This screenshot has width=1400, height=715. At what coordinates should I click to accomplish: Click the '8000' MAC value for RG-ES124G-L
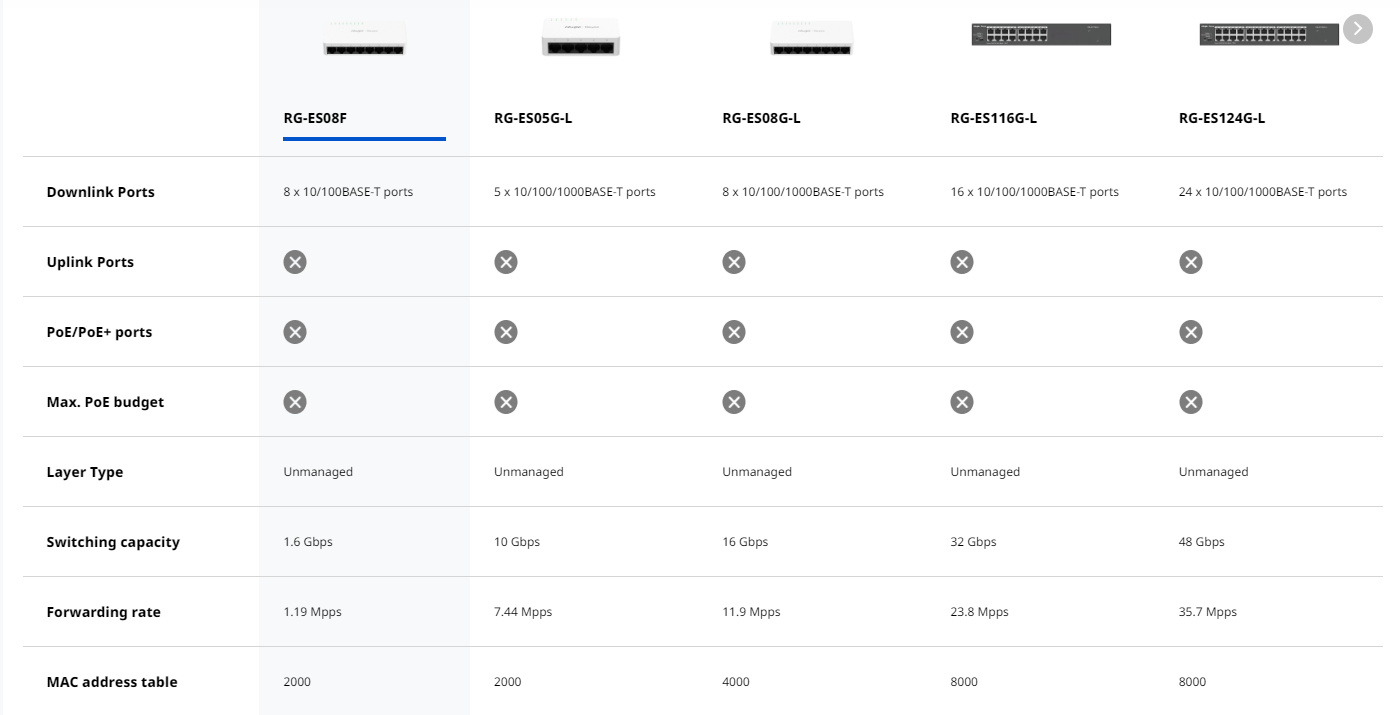click(1193, 682)
